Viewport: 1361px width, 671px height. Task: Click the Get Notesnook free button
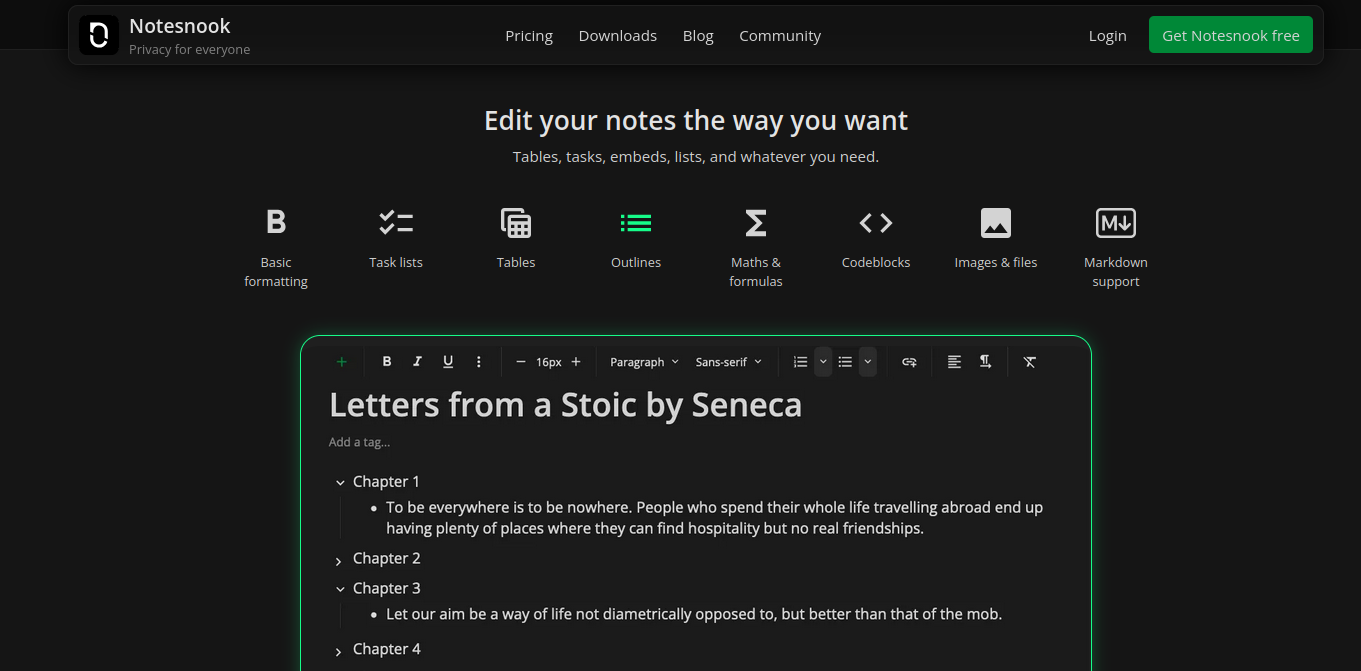(1230, 35)
